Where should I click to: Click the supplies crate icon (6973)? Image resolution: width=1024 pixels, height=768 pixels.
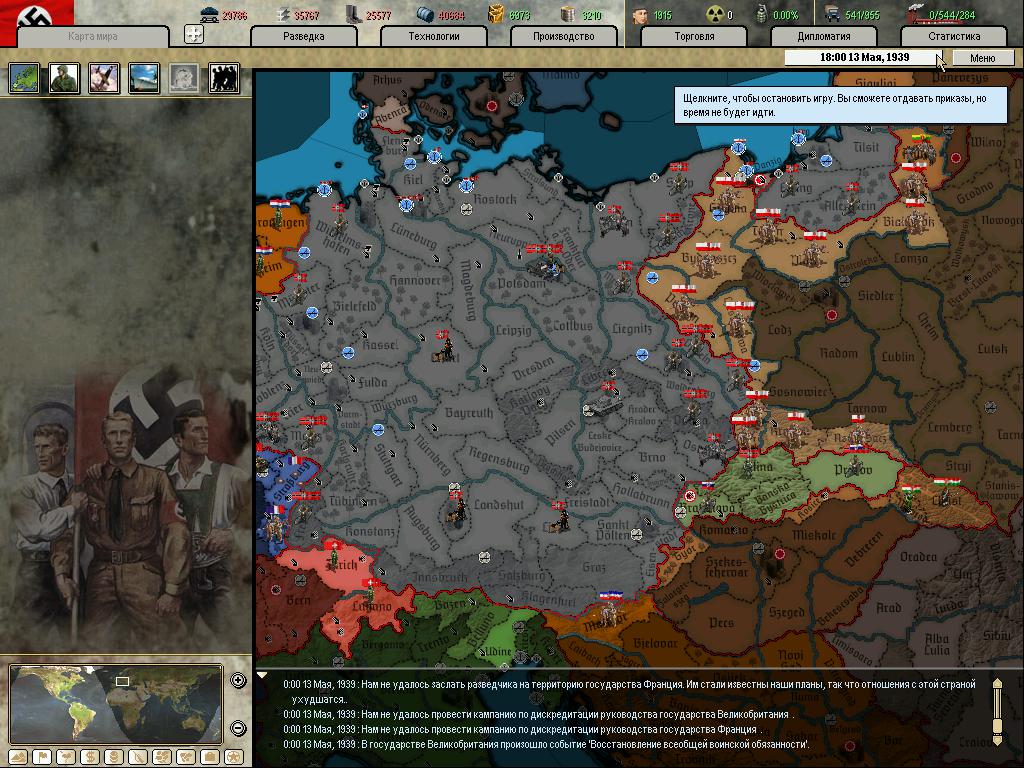497,14
